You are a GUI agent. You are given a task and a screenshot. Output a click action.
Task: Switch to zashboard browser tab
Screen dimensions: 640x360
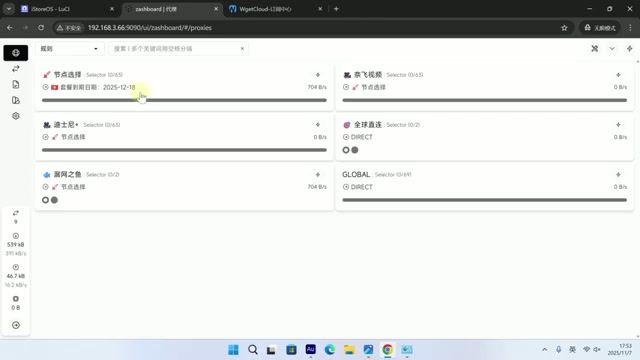tap(171, 9)
